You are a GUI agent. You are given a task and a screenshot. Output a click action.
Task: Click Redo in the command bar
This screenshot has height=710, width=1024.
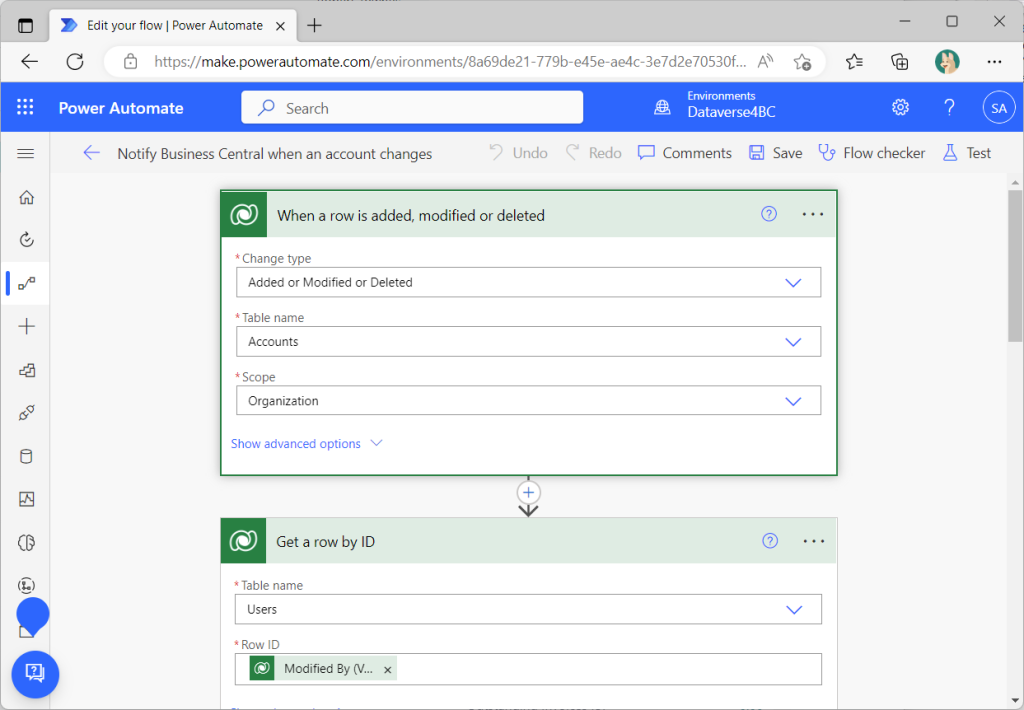click(594, 153)
